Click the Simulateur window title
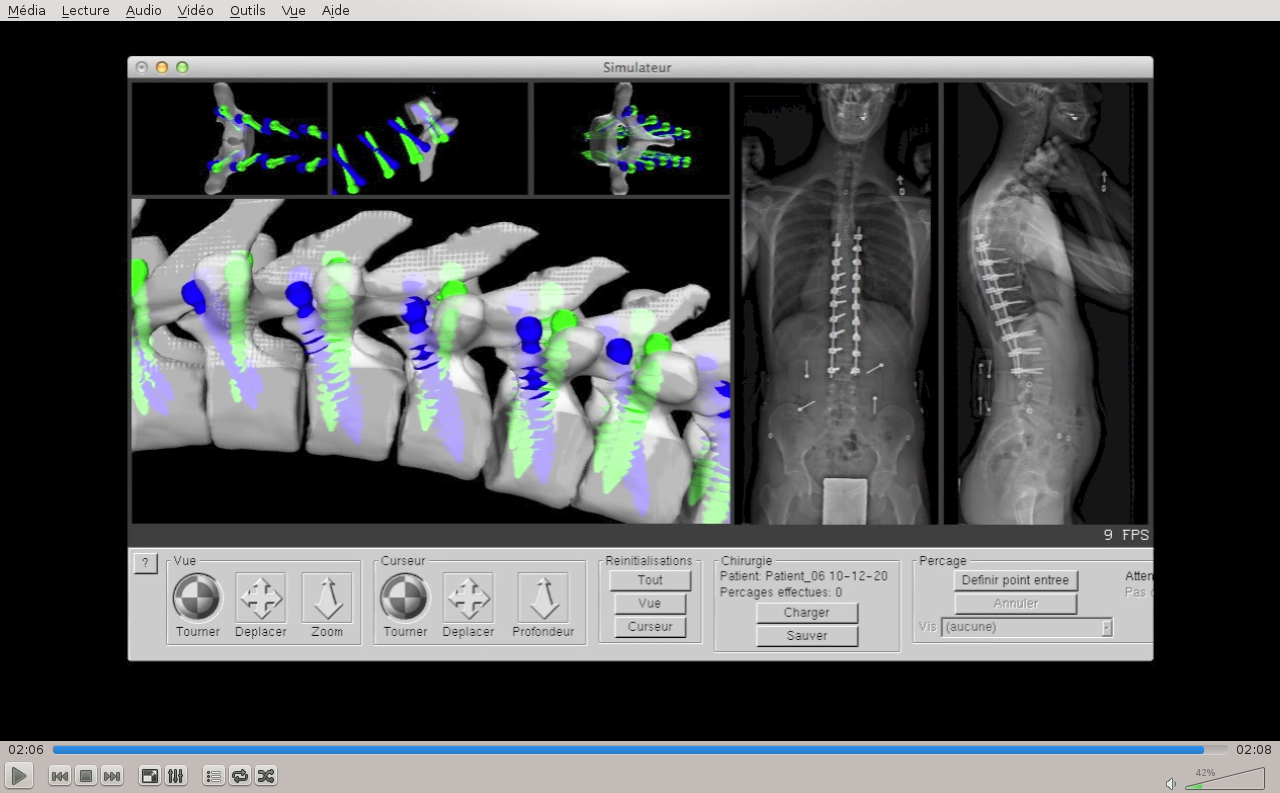 tap(637, 67)
